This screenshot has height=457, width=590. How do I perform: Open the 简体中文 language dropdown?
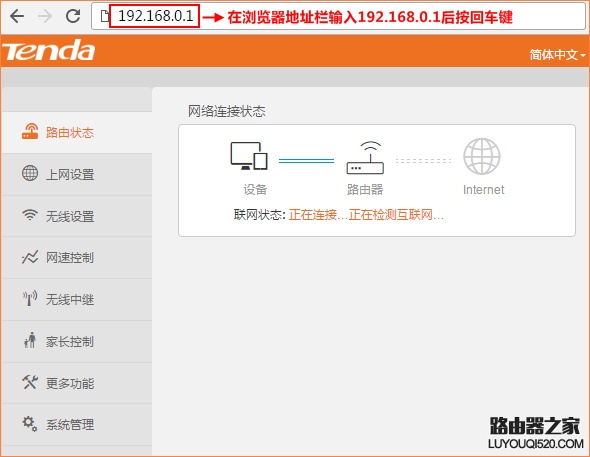557,55
